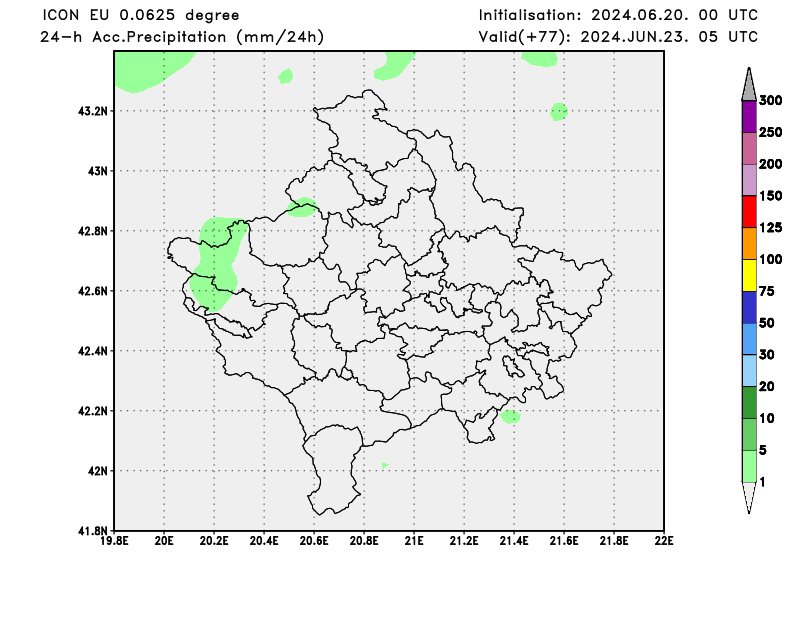
Task: Click the orange 100-125 legend swatch
Action: 749,243
